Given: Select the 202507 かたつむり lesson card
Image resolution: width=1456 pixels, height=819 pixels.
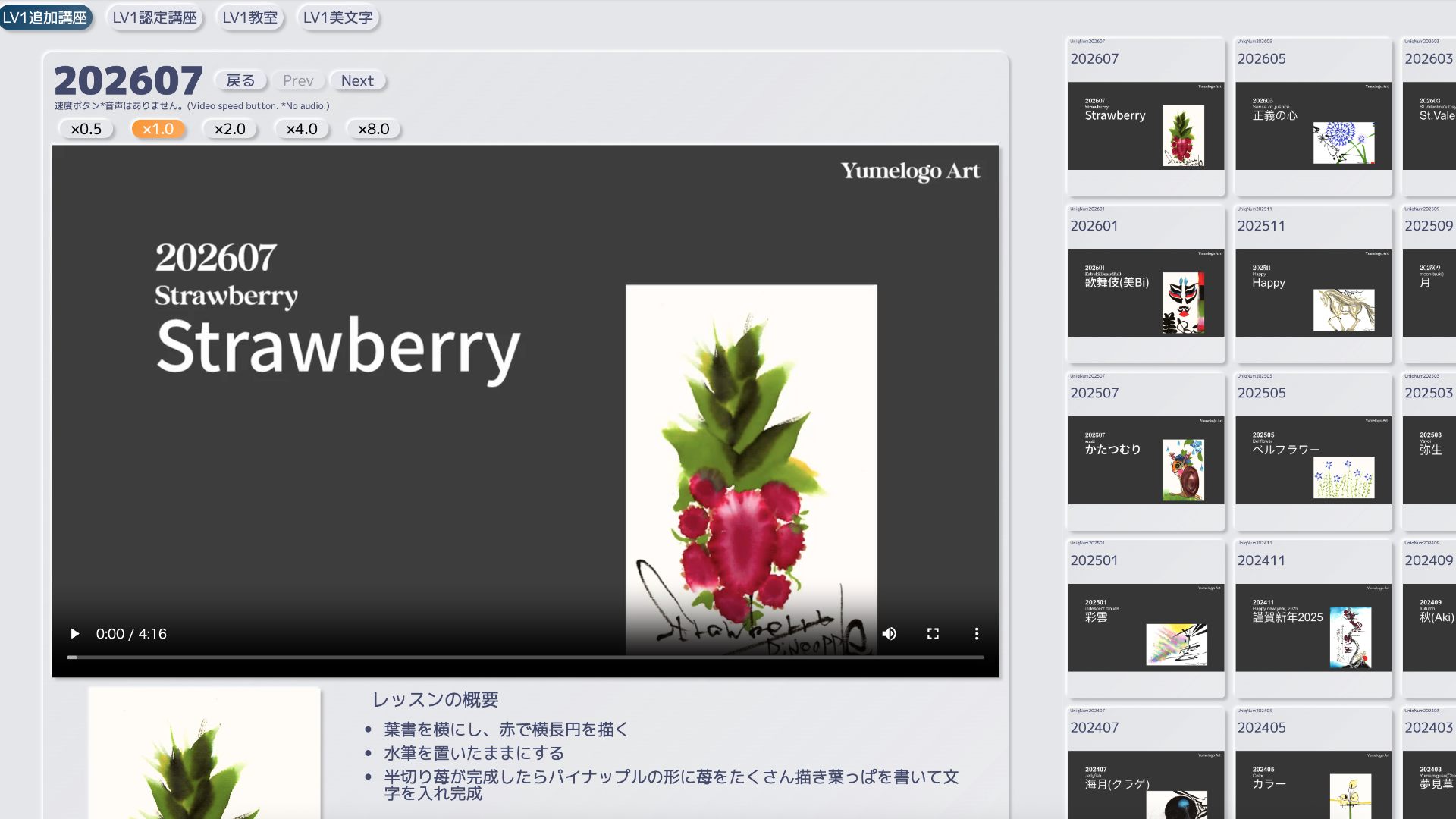Looking at the screenshot, I should [x=1146, y=451].
